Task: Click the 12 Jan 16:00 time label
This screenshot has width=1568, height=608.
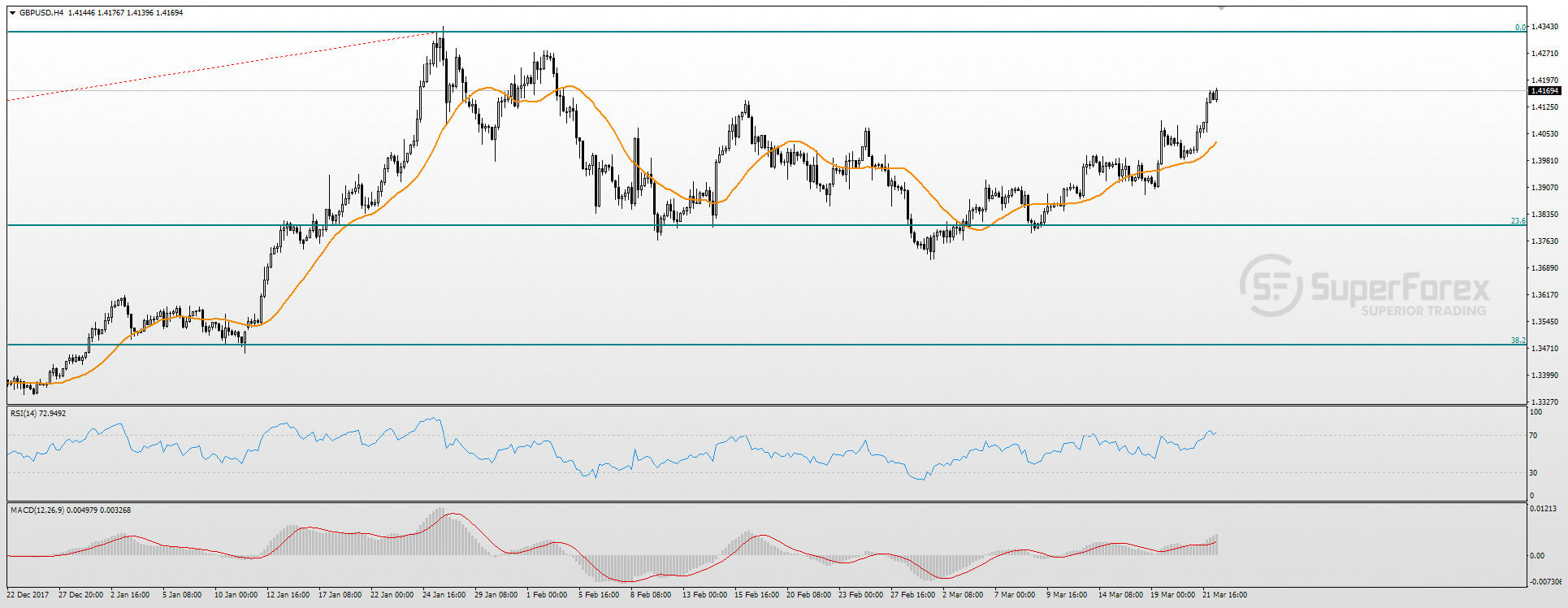Action: 288,595
